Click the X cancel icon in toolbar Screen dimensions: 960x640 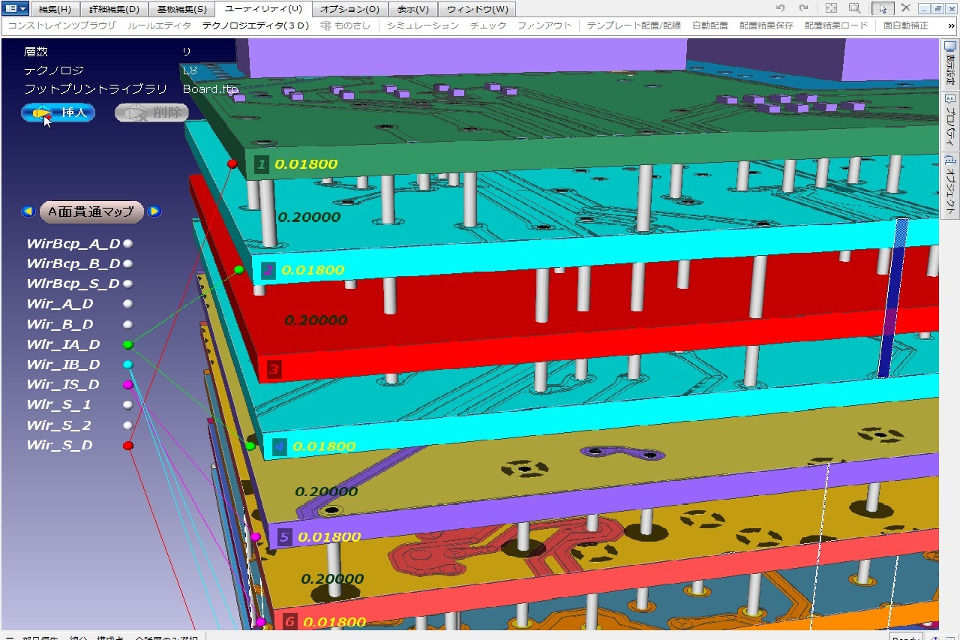(905, 8)
